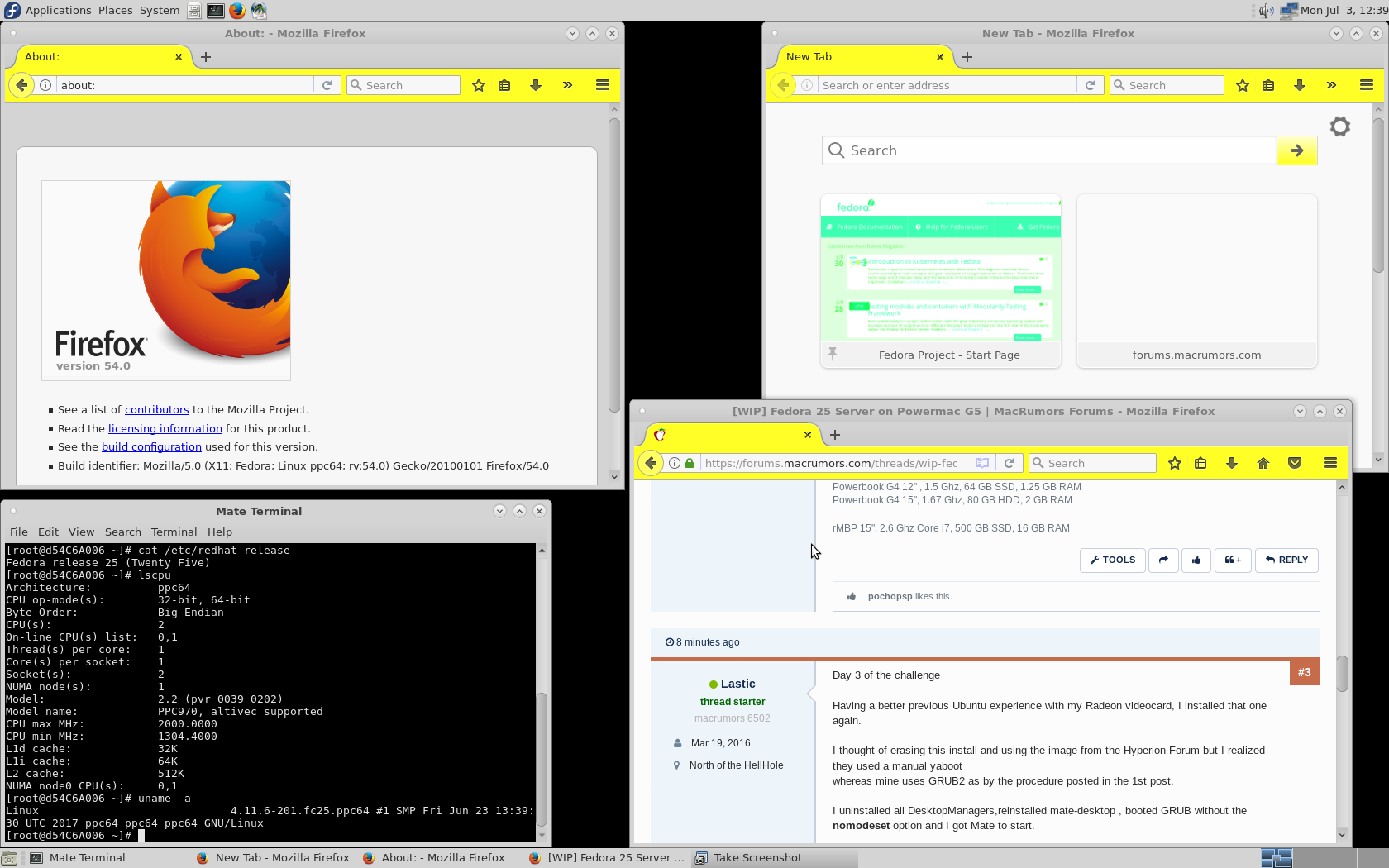Click bookmark star in New Tab window
The height and width of the screenshot is (868, 1389).
click(x=1243, y=85)
